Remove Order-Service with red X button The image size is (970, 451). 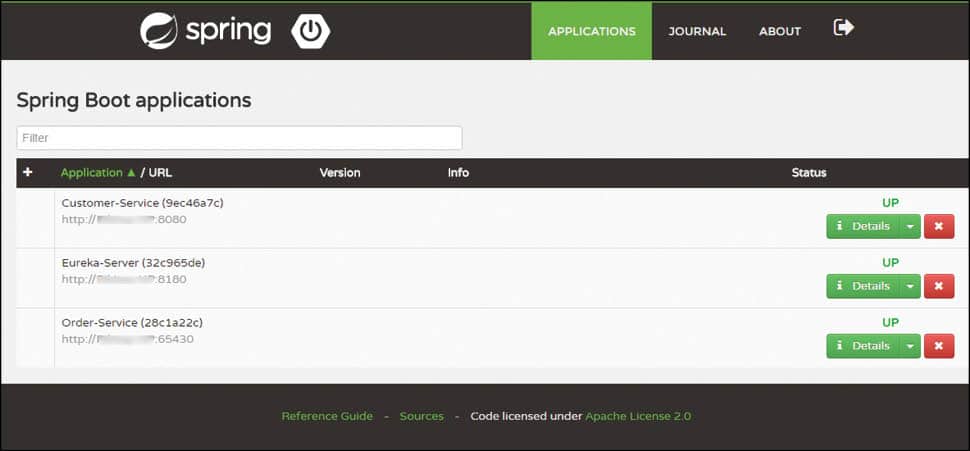pos(938,346)
